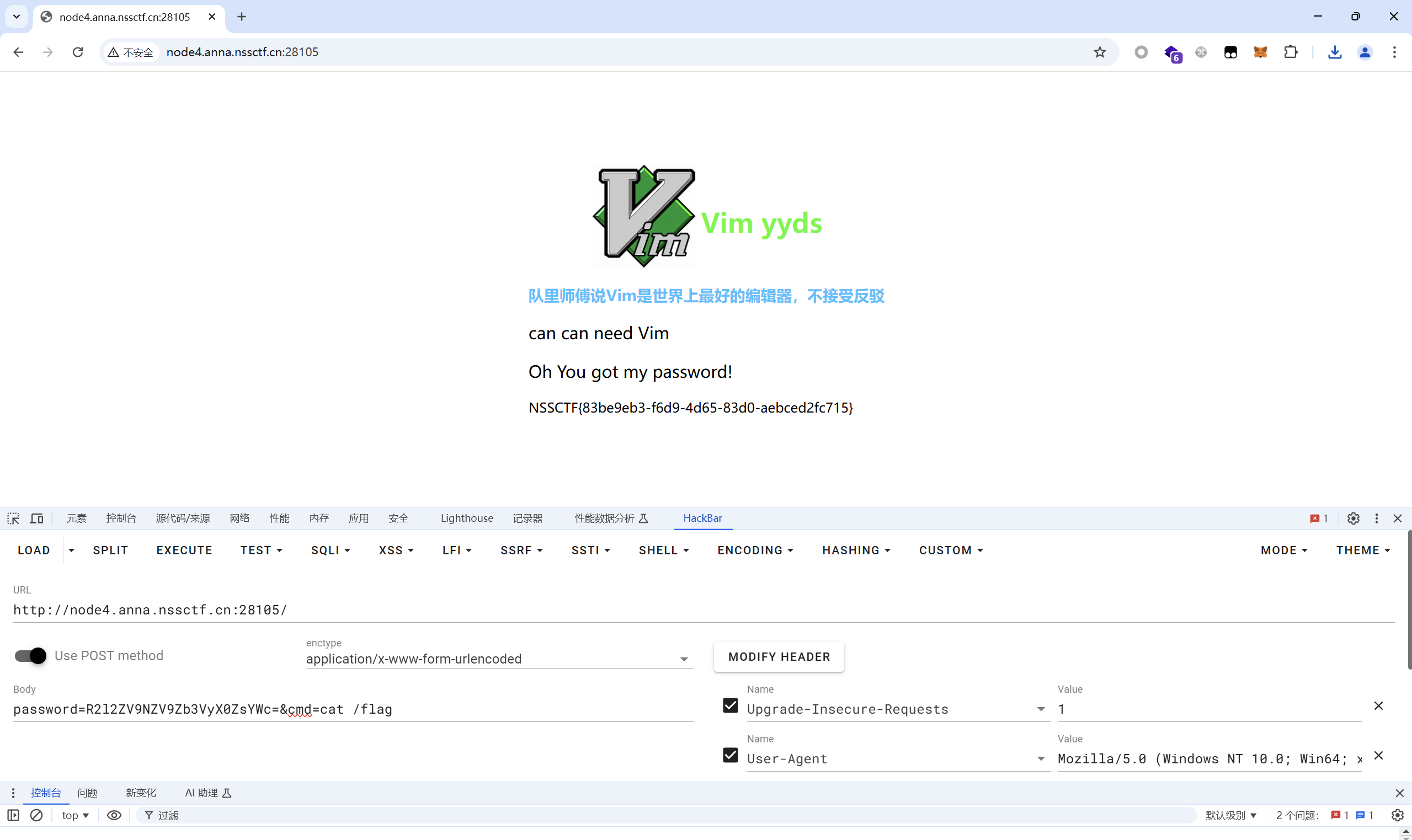Click the black mask extension icon
The image size is (1412, 840).
tap(1230, 52)
